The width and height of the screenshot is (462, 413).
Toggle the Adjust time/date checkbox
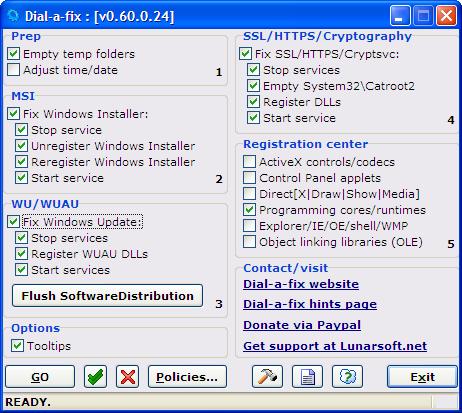(13, 70)
